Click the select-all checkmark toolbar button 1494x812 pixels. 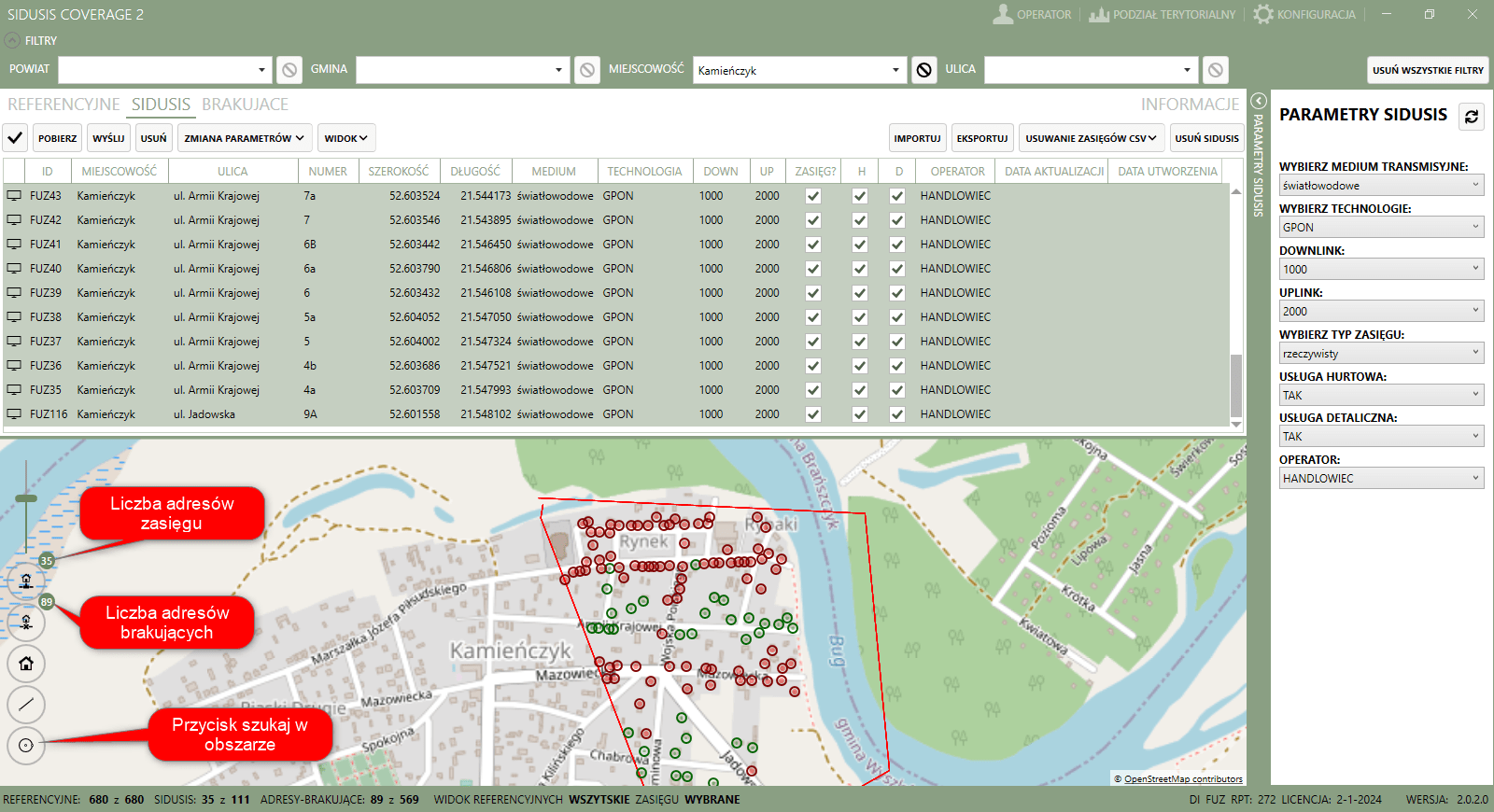click(15, 138)
